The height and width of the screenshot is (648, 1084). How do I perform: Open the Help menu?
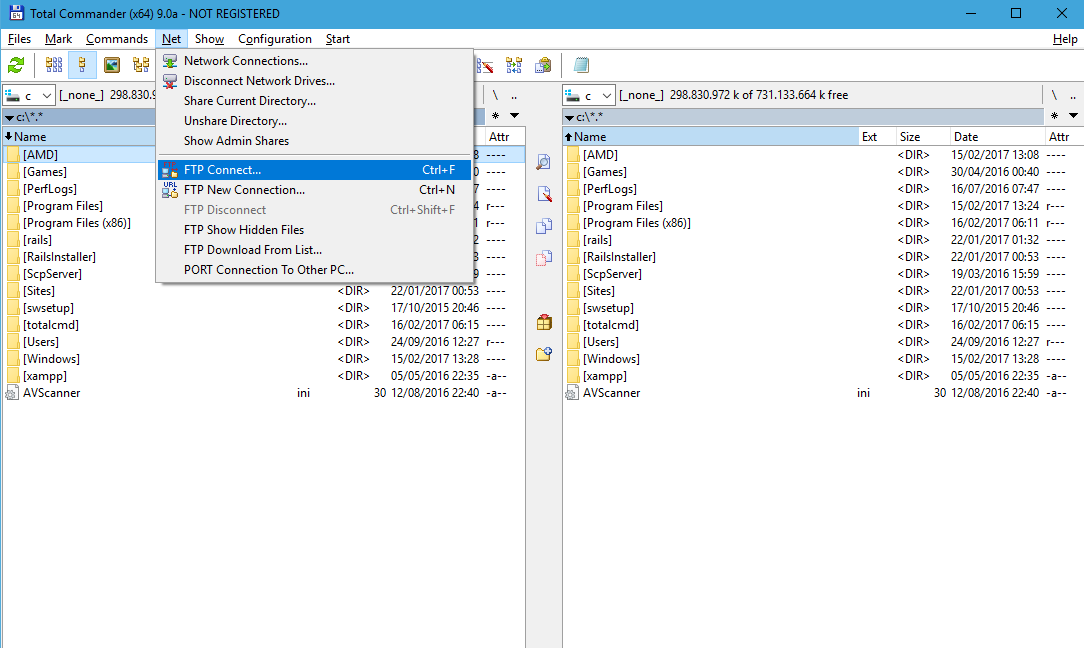[1065, 39]
